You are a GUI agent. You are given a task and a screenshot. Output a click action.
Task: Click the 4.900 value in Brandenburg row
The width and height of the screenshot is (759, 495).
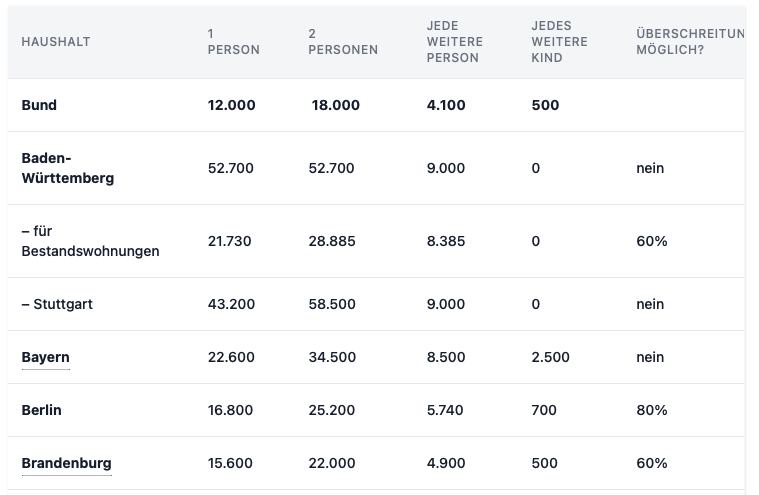click(446, 463)
